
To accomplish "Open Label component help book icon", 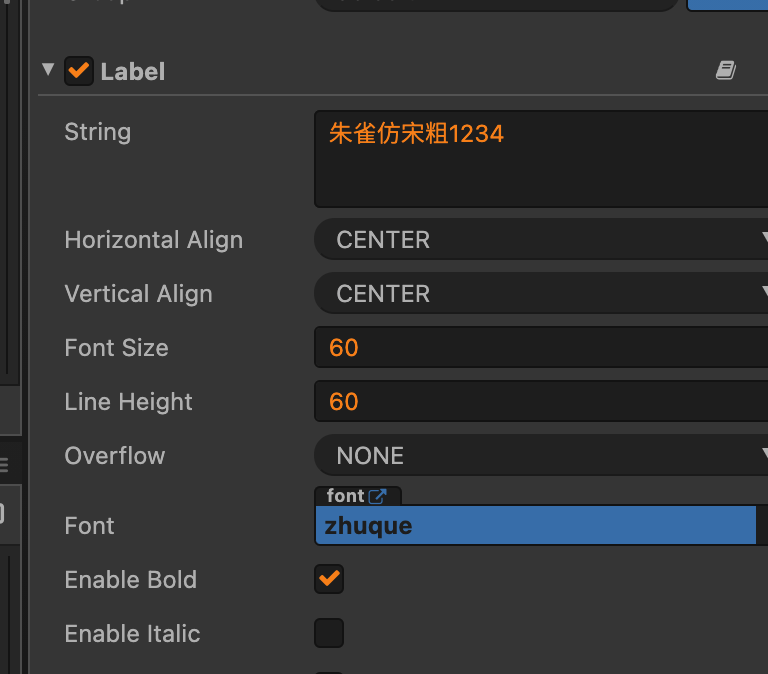I will pos(726,70).
